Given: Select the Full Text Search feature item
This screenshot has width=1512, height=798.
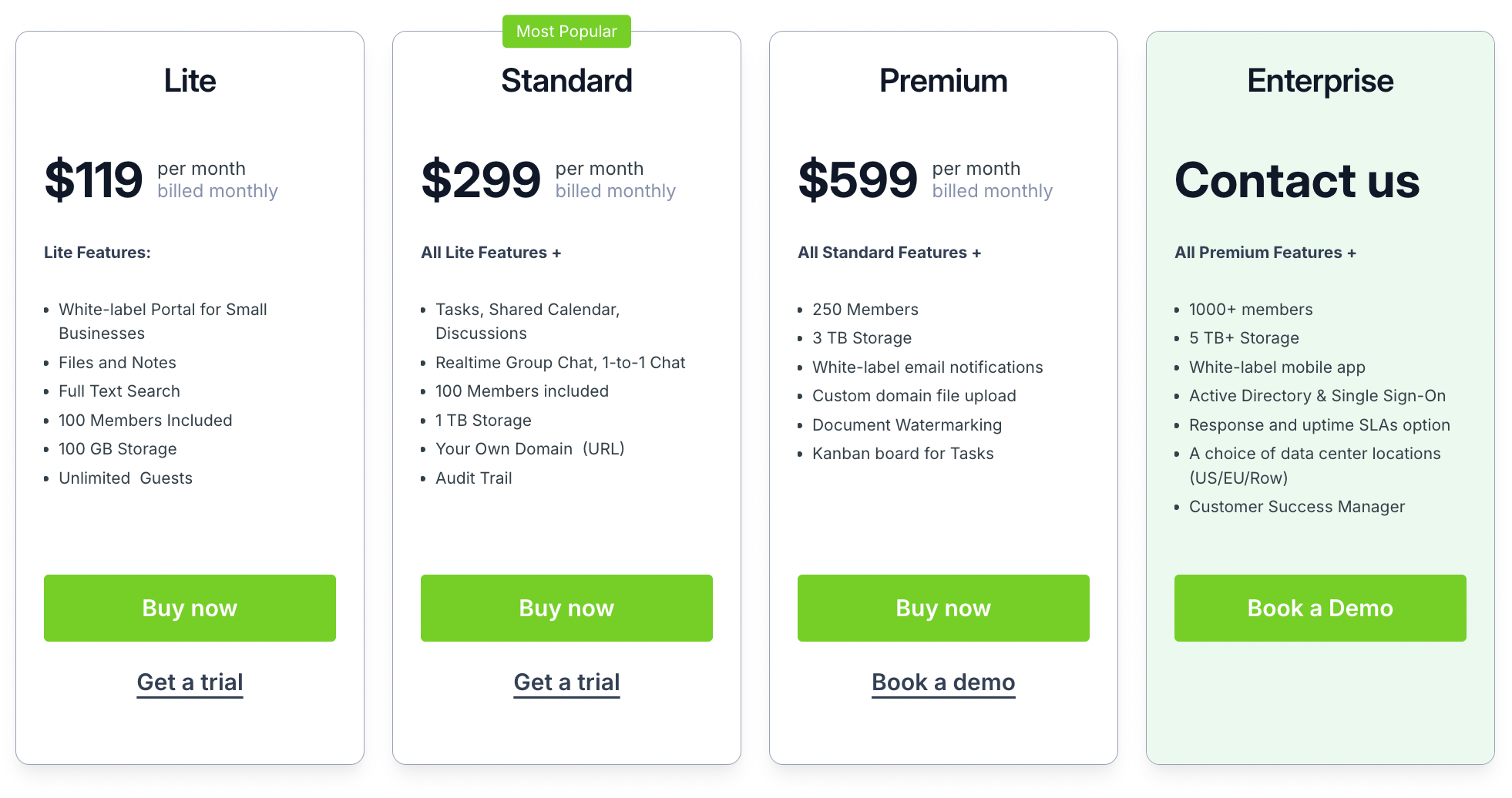Looking at the screenshot, I should [119, 391].
